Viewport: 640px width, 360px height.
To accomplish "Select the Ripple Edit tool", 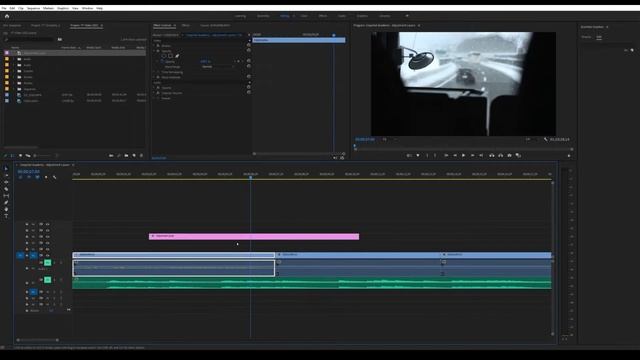I will pyautogui.click(x=6, y=182).
